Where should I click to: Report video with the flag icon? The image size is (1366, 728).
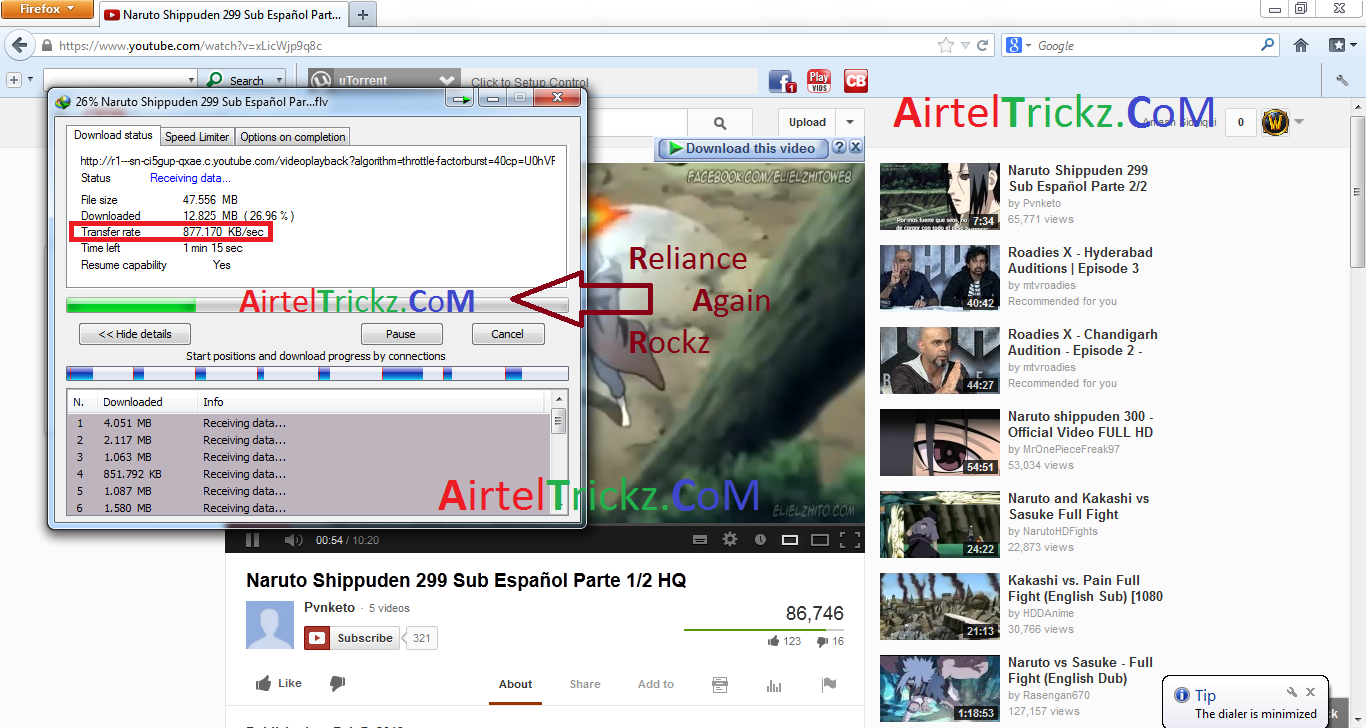click(x=828, y=685)
